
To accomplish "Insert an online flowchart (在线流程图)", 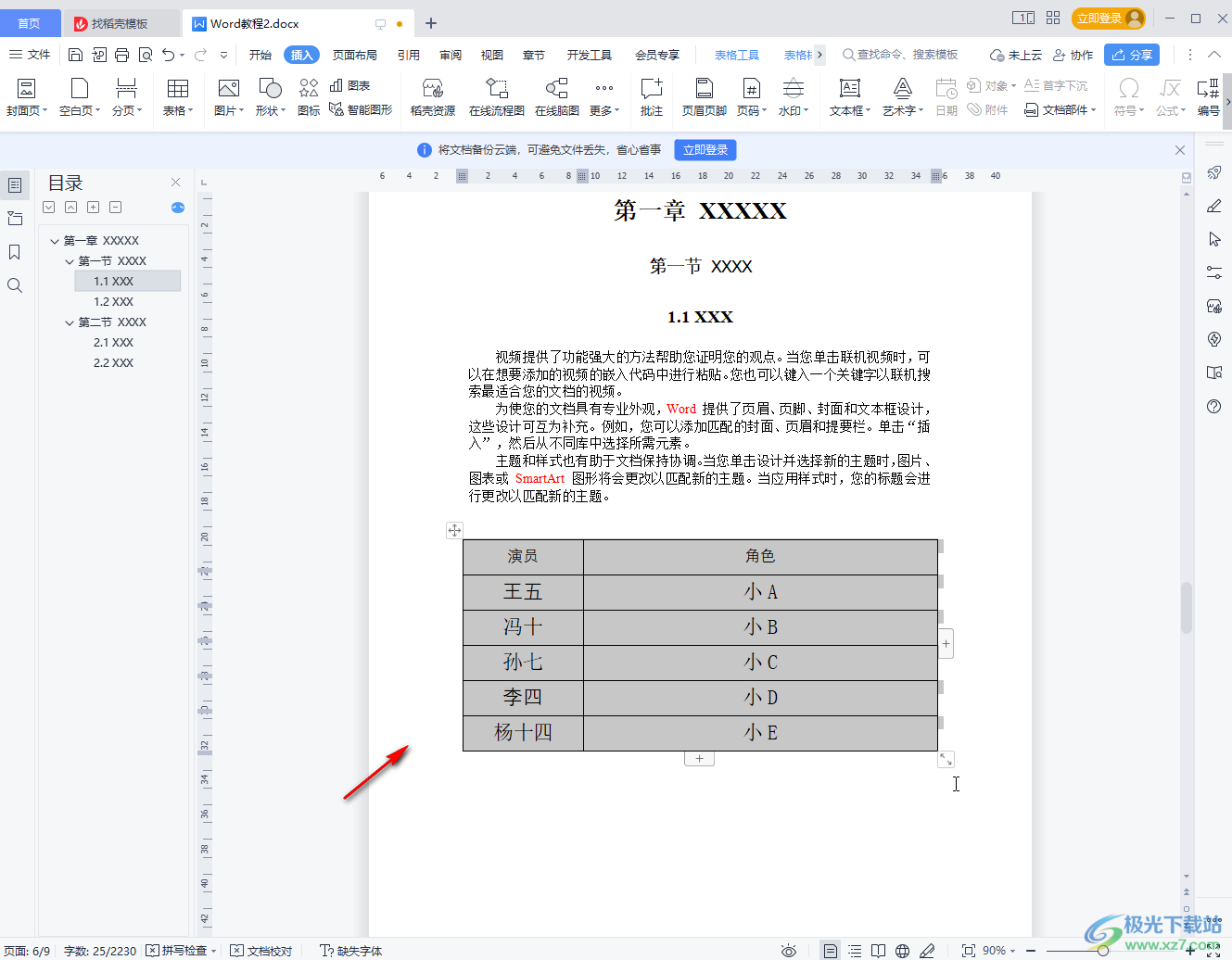I will [x=497, y=97].
